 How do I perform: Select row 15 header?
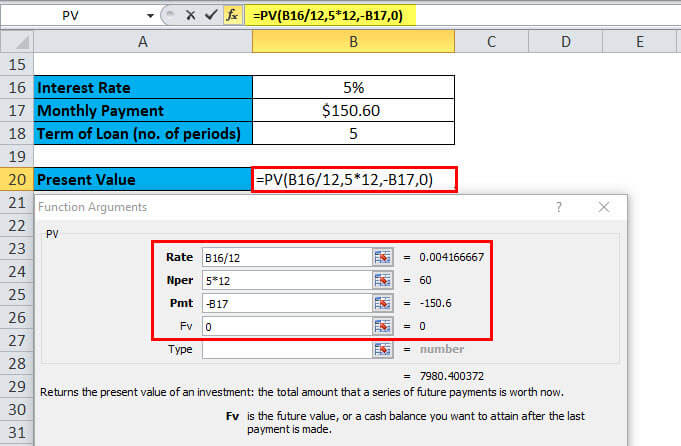click(17, 65)
